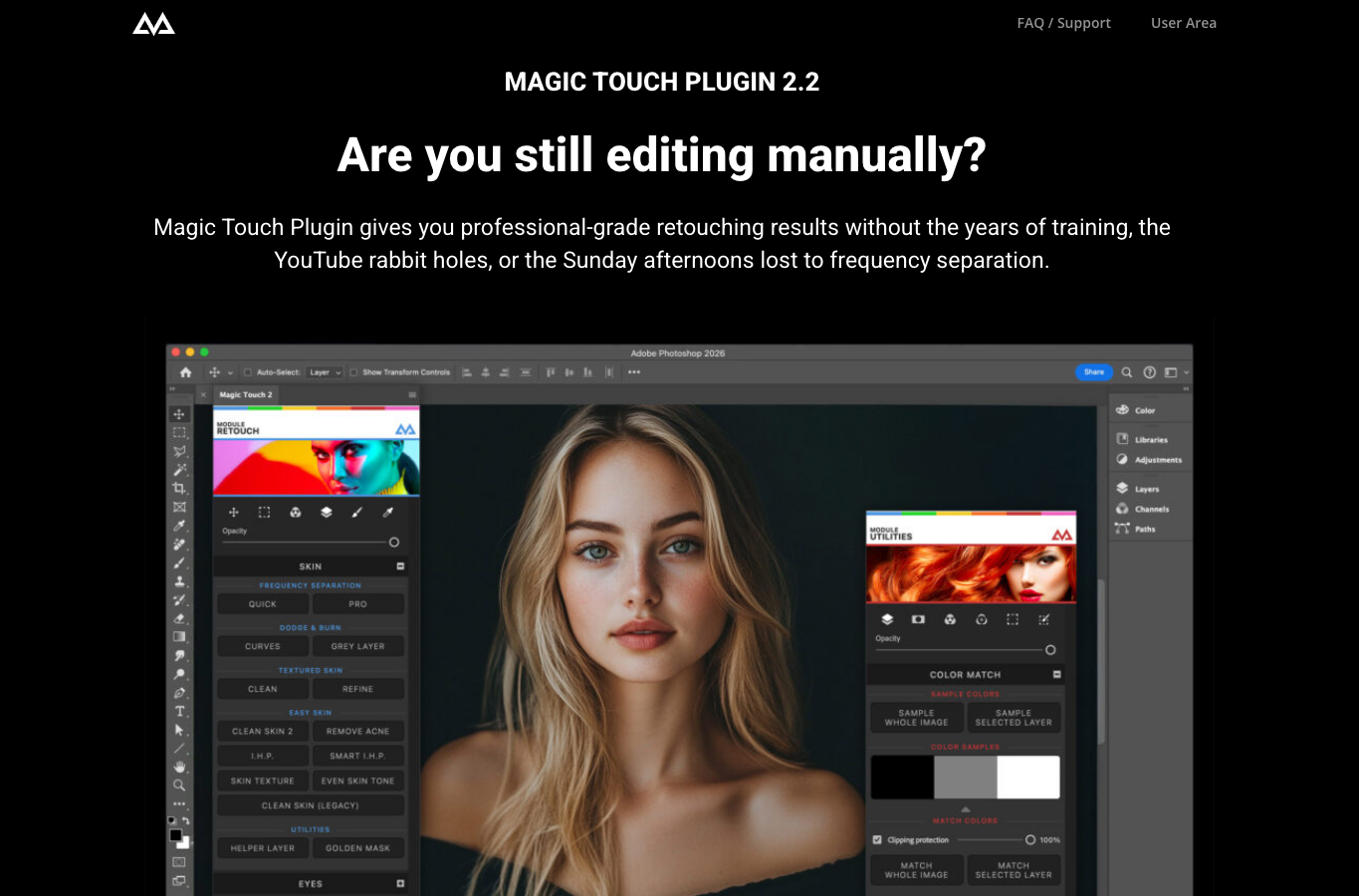This screenshot has height=896, width=1359.
Task: Click the REMOVE ACNE button
Action: (358, 731)
